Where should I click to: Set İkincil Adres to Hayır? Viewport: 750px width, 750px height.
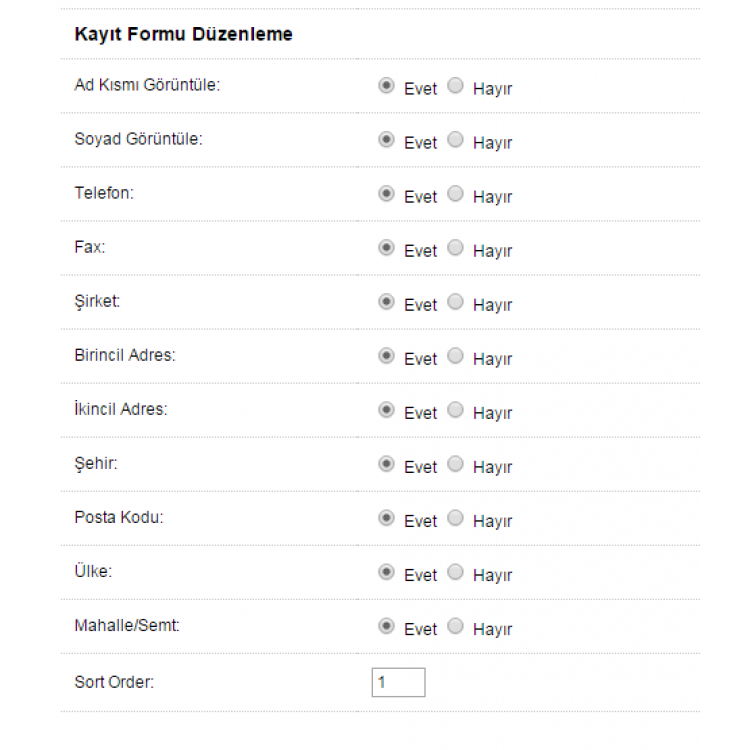click(x=455, y=410)
